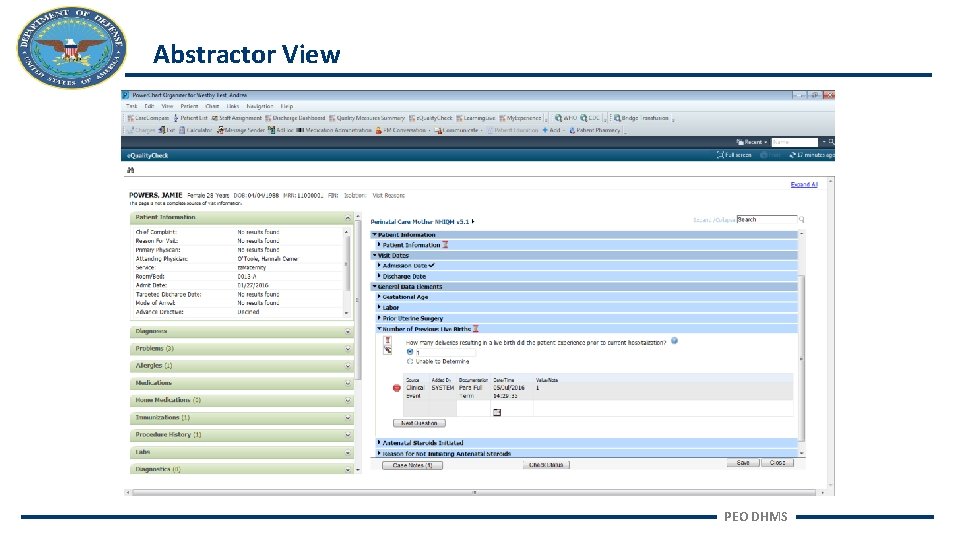Click the find-patient binoculars icon
The image size is (960, 540).
point(130,170)
